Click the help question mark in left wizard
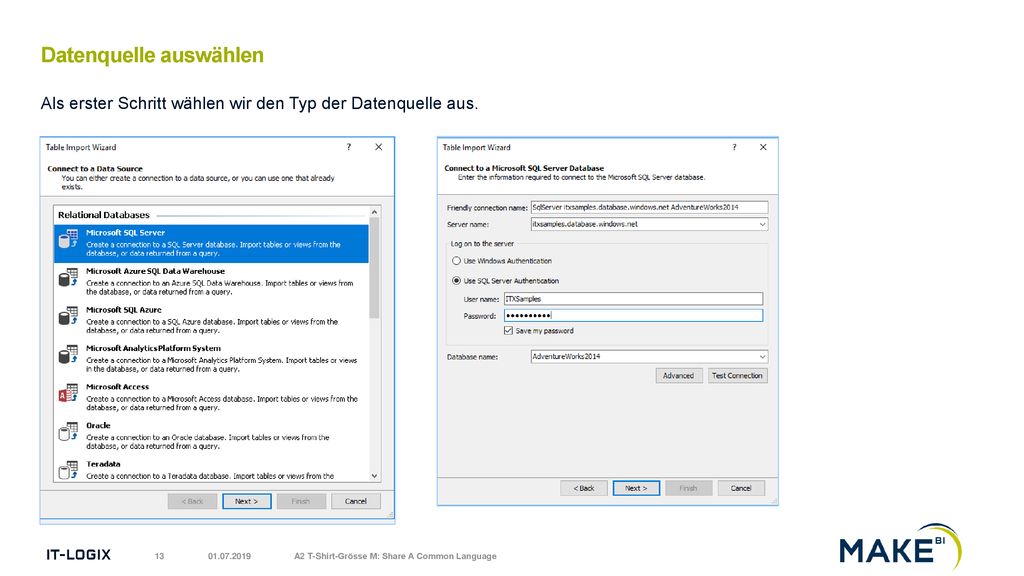 coord(349,147)
